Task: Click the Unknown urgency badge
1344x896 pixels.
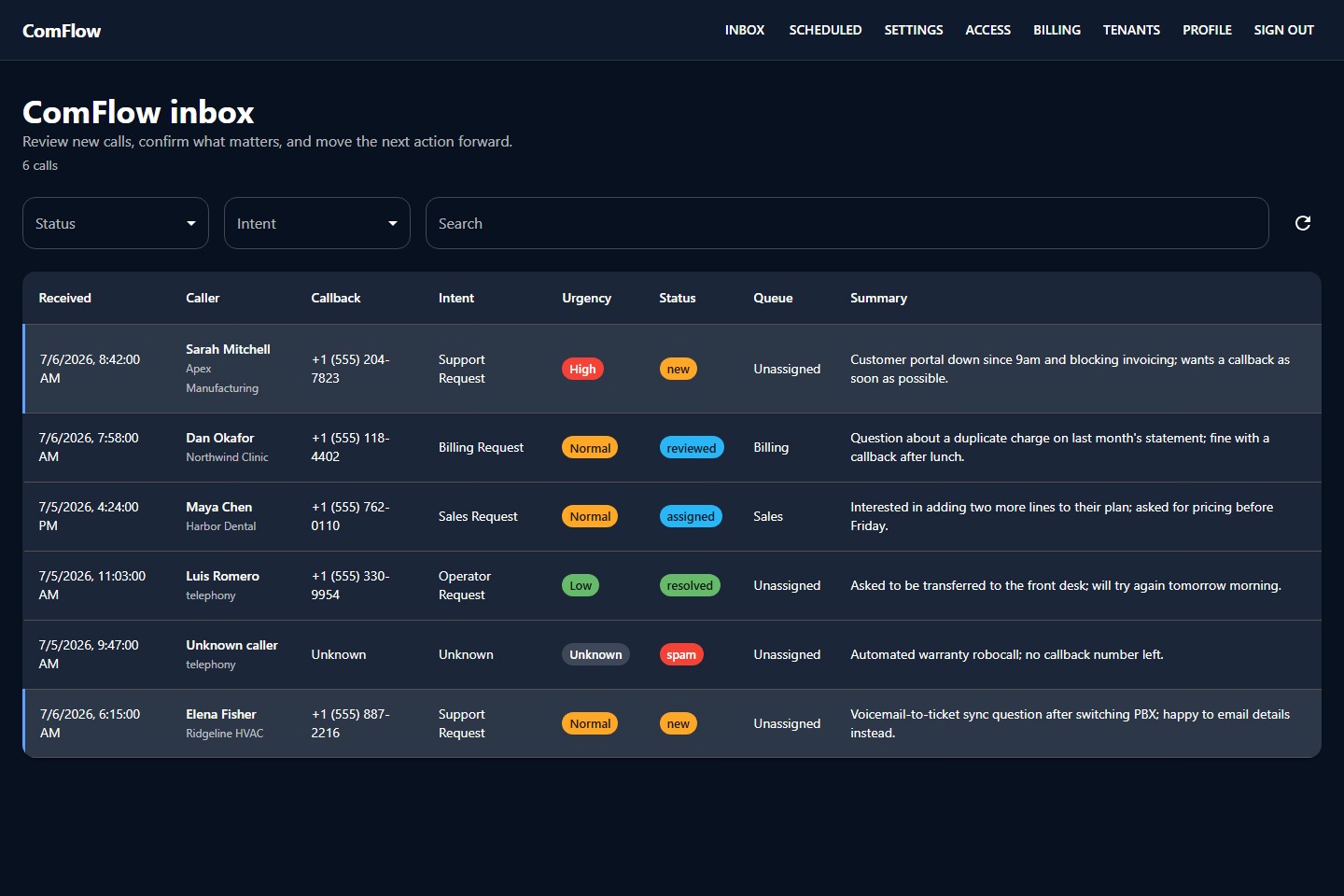Action: tap(595, 654)
